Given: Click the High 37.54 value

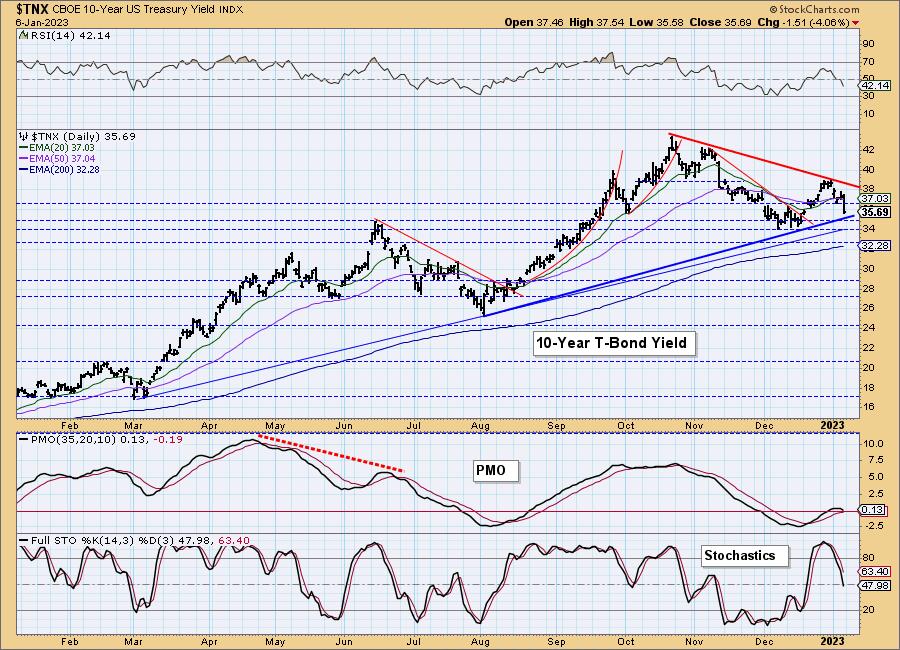Looking at the screenshot, I should [596, 22].
